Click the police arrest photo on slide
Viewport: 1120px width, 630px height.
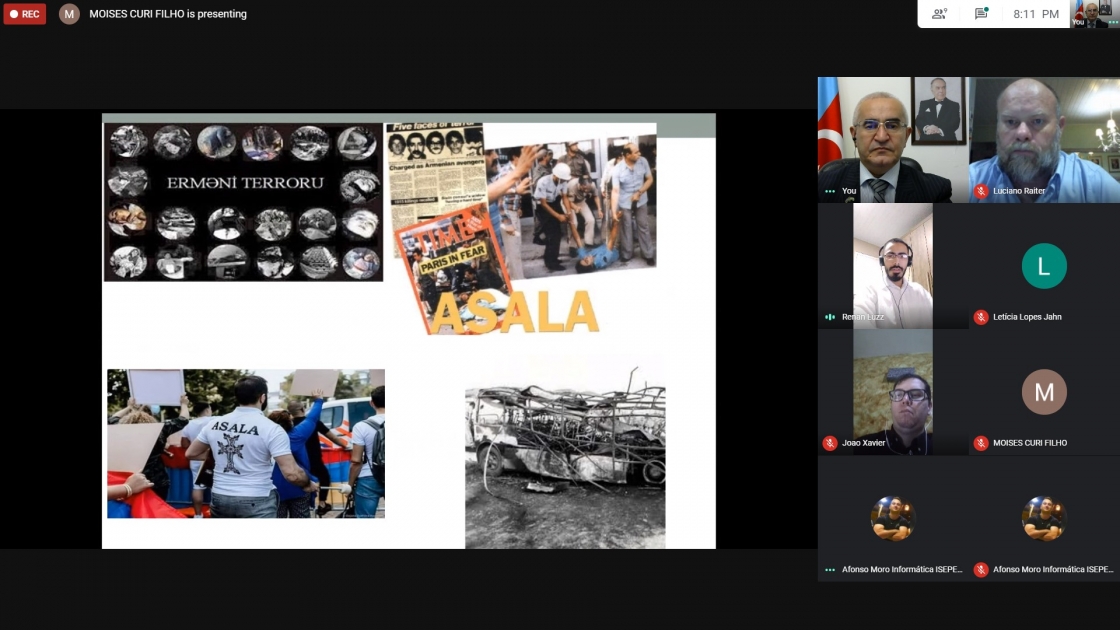point(570,204)
